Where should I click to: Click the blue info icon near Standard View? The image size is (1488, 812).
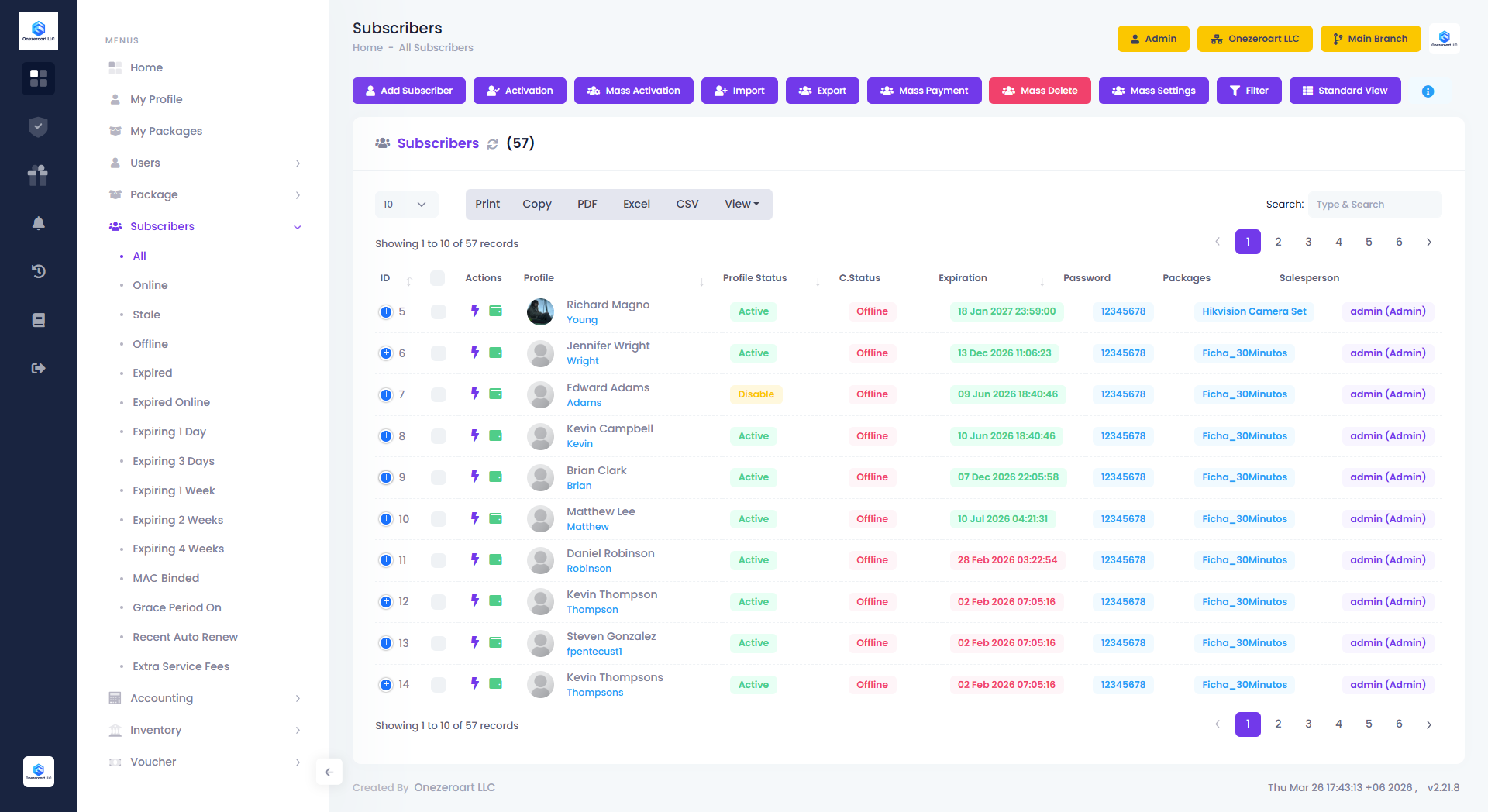click(1428, 91)
